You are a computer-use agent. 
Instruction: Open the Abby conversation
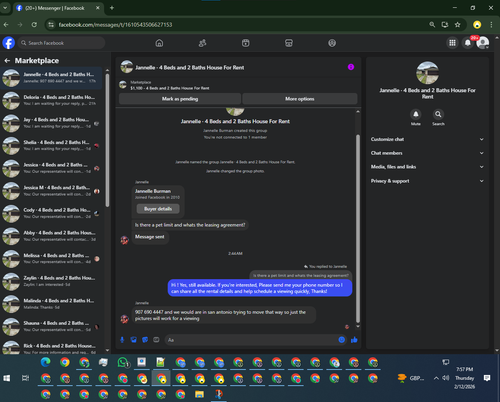point(52,236)
